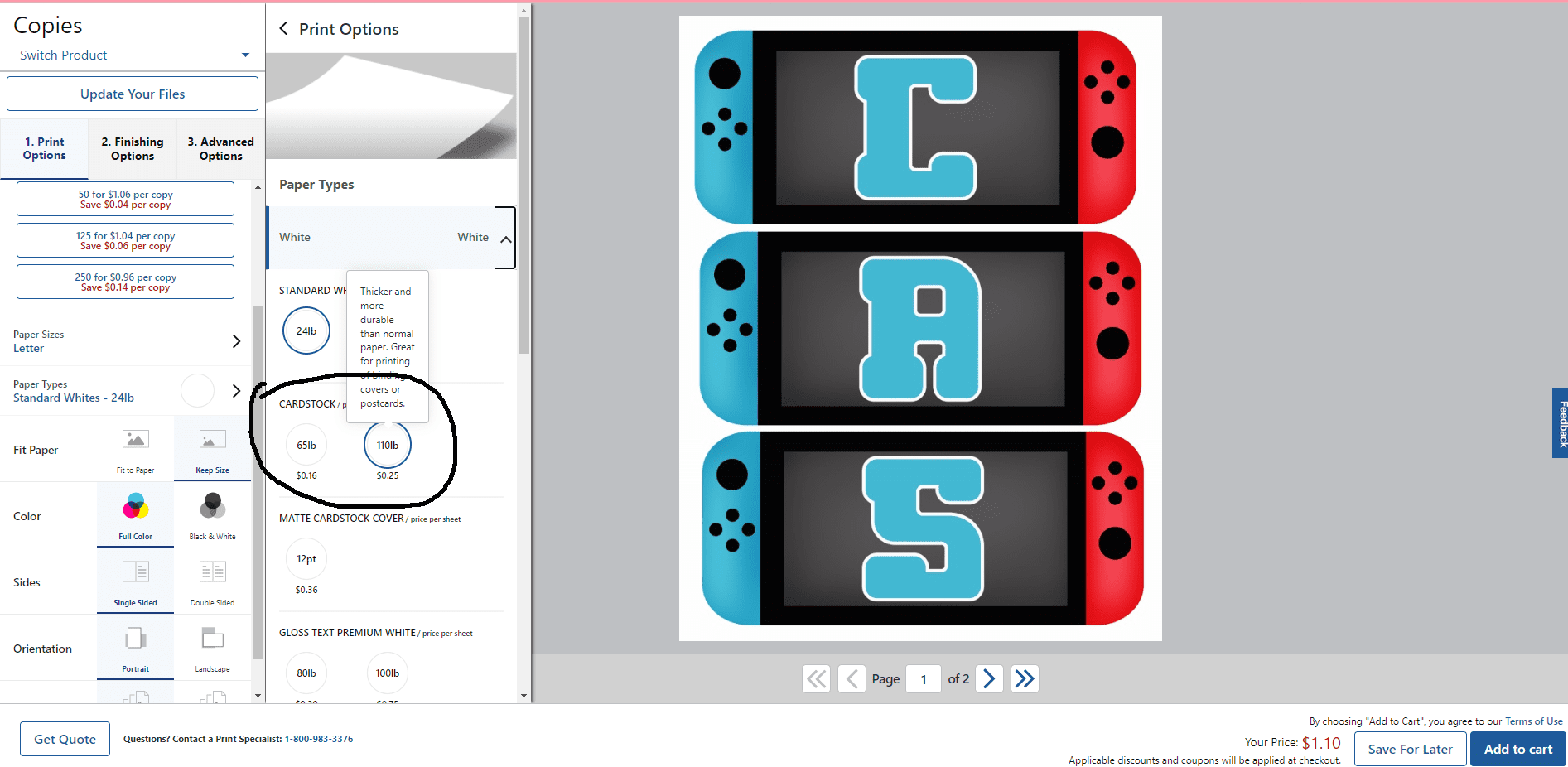
Task: Click the page number input field
Action: pos(923,678)
